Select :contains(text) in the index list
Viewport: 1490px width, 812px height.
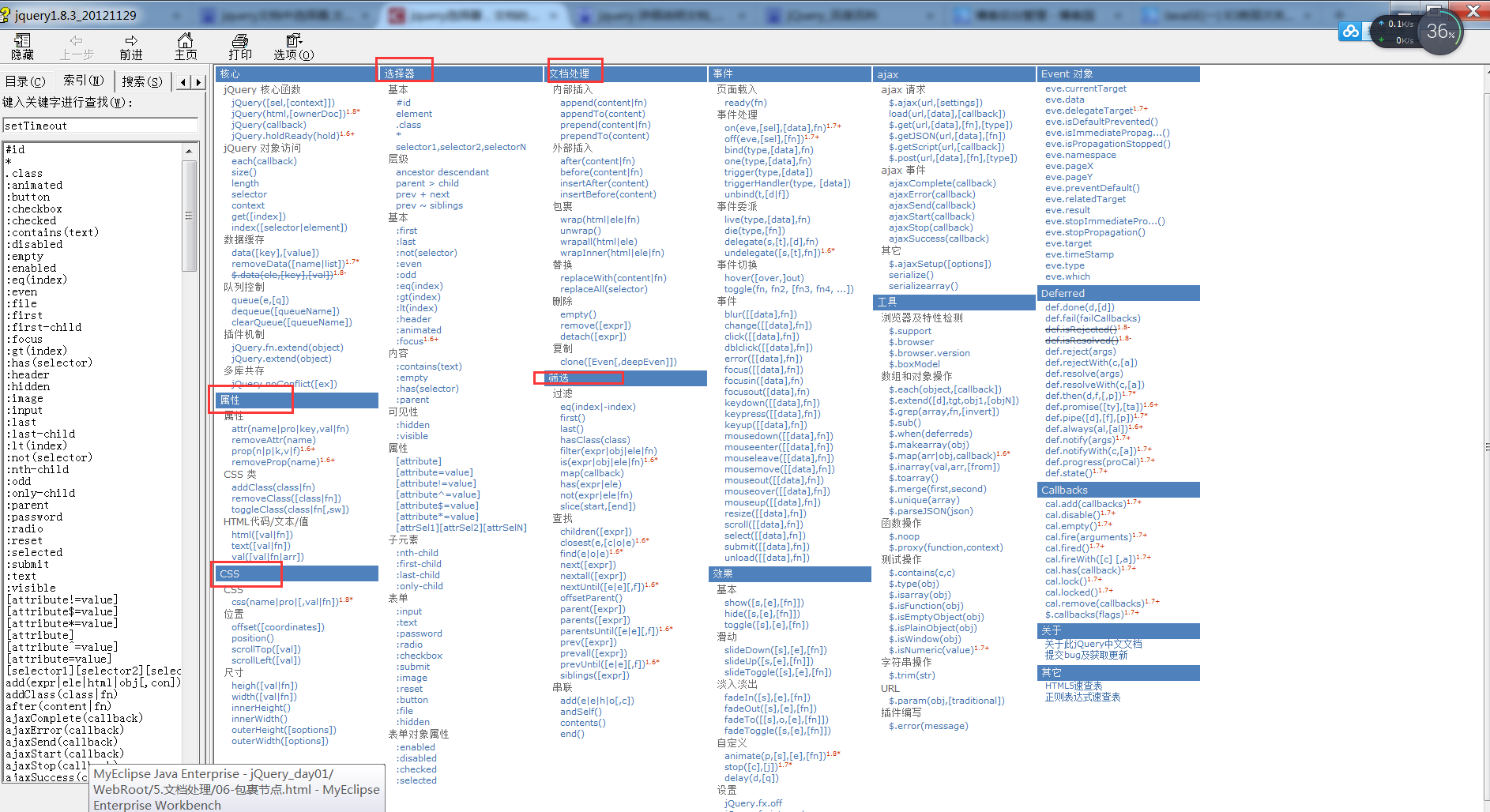click(52, 232)
